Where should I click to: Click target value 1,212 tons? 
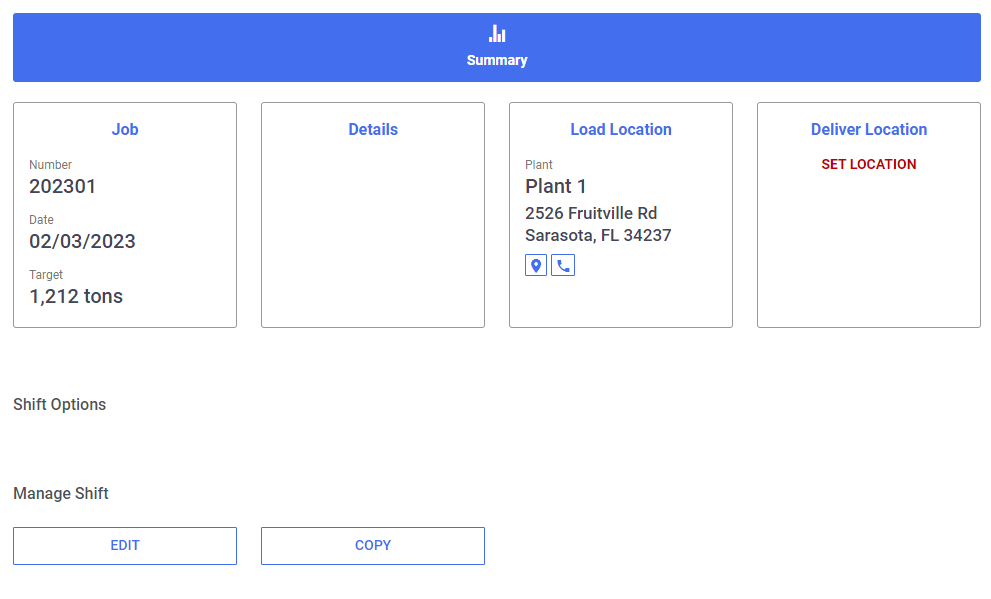[x=76, y=296]
